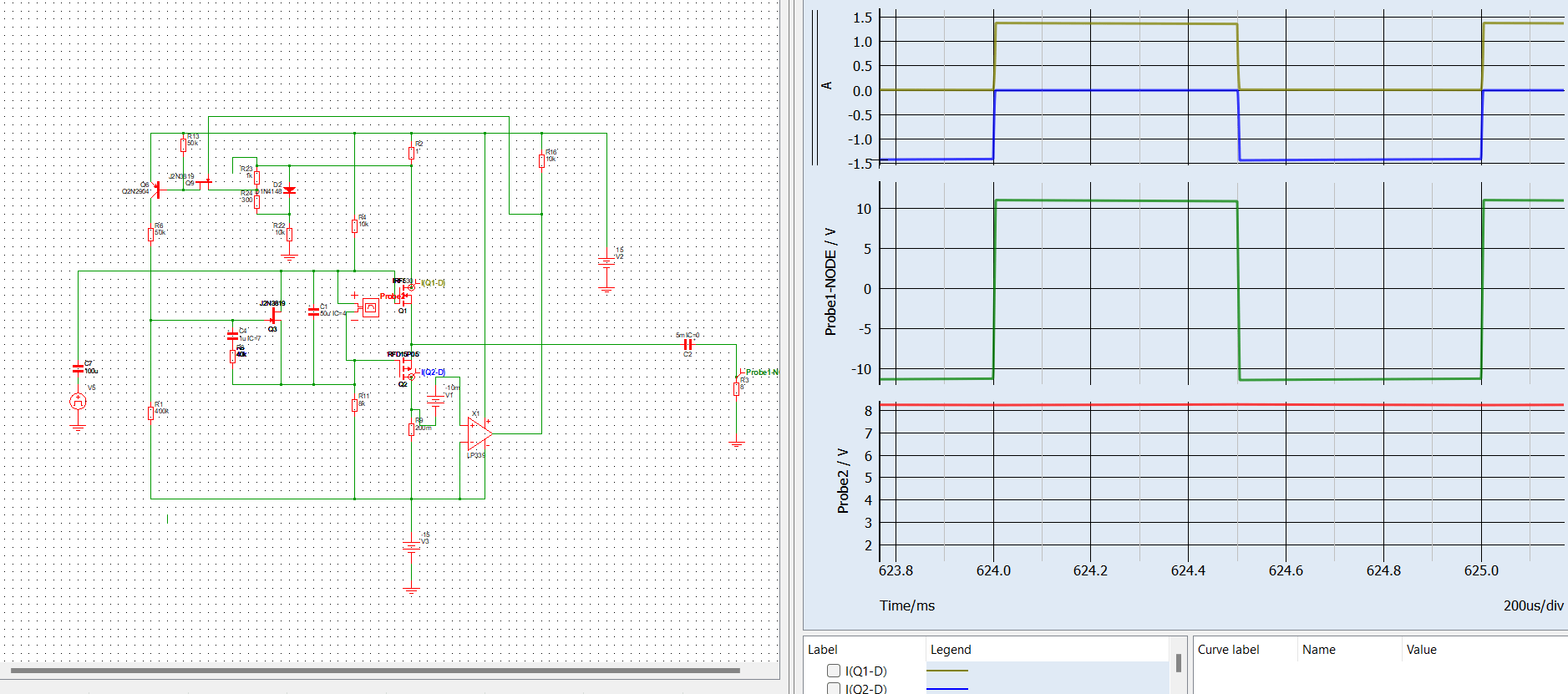Select load resistor R3
Screen dimensions: 1568x694
(737, 388)
